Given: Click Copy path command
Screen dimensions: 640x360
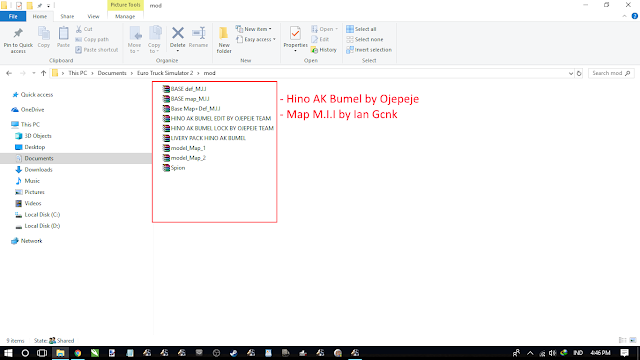Looking at the screenshot, I should click(92, 39).
